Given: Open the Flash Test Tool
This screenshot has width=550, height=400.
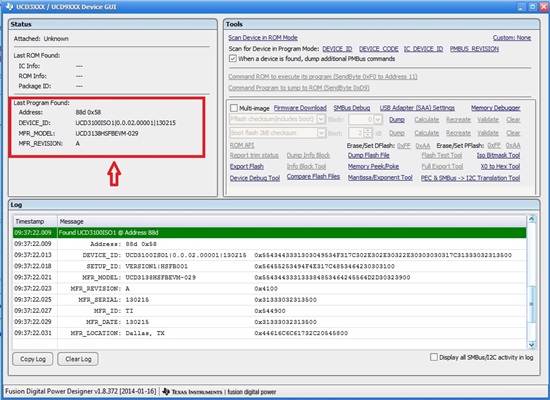Looking at the screenshot, I should tap(442, 155).
